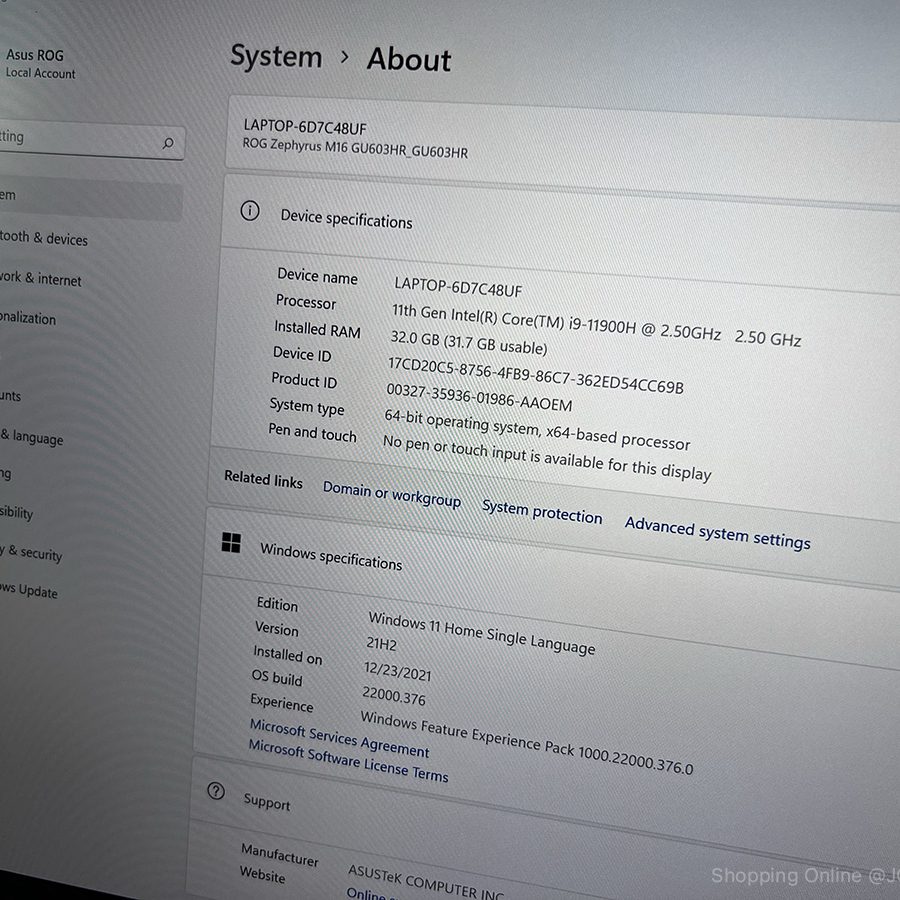
Task: Select the 32.0 GB installed RAM value
Action: (x=469, y=342)
